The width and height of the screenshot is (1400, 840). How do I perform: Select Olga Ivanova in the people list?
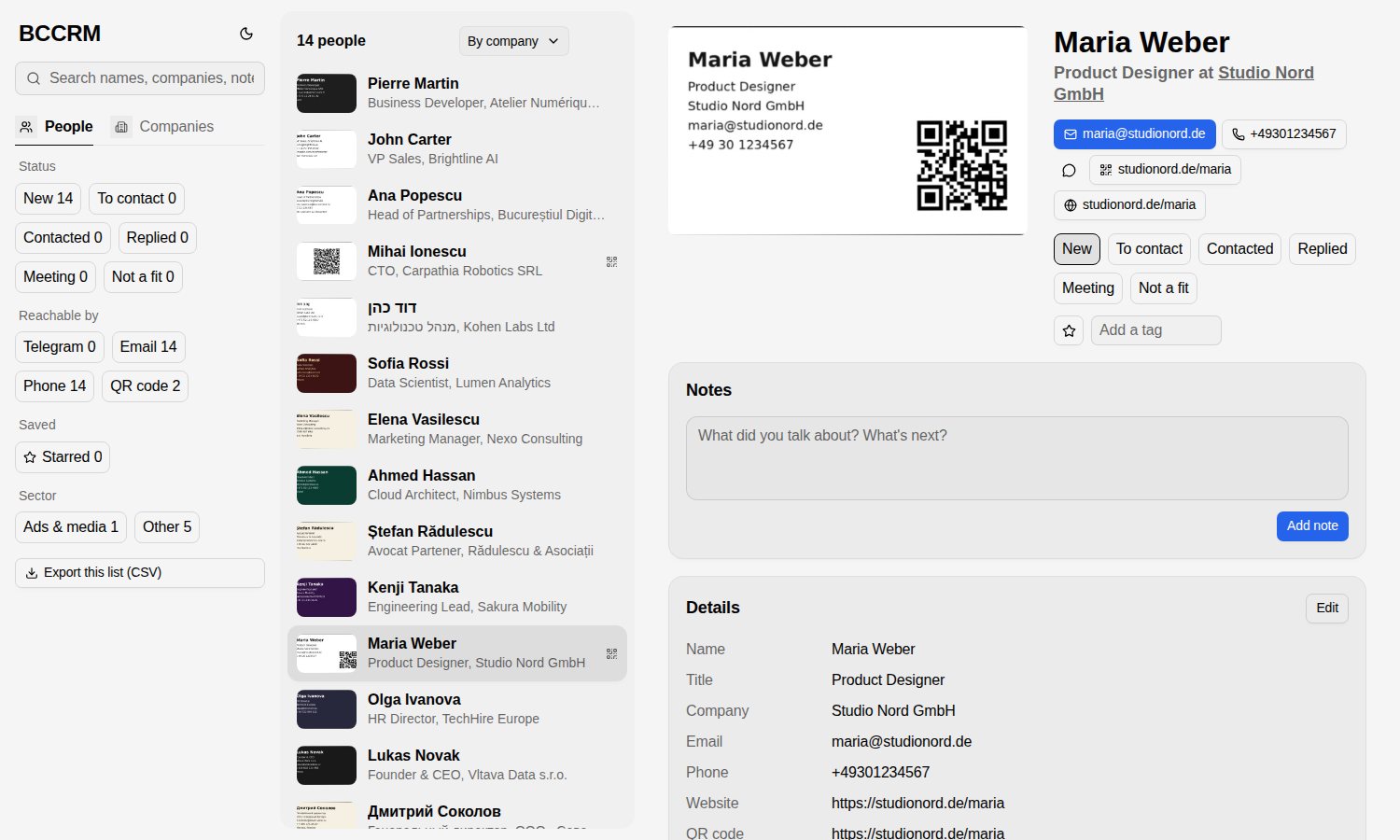457,709
